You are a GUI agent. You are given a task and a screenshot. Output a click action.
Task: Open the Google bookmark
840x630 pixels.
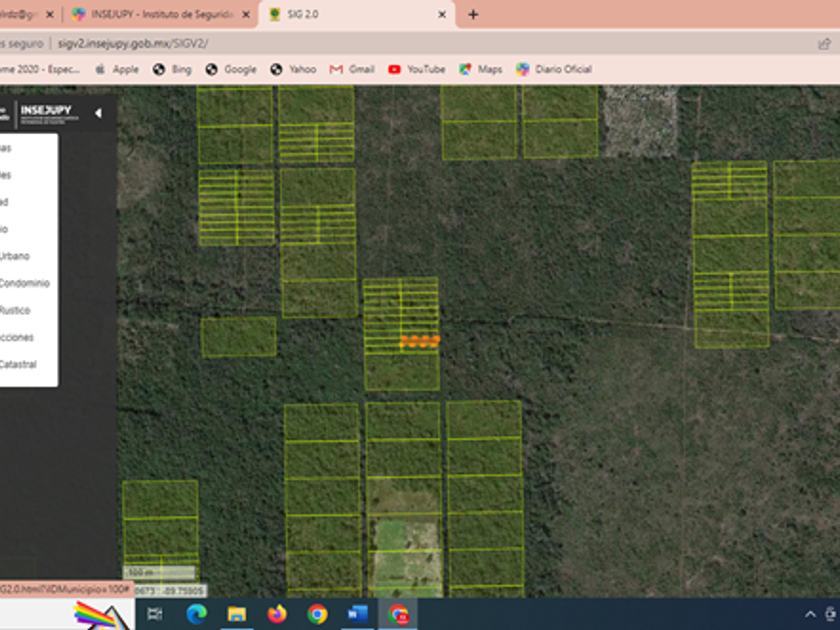pyautogui.click(x=230, y=69)
